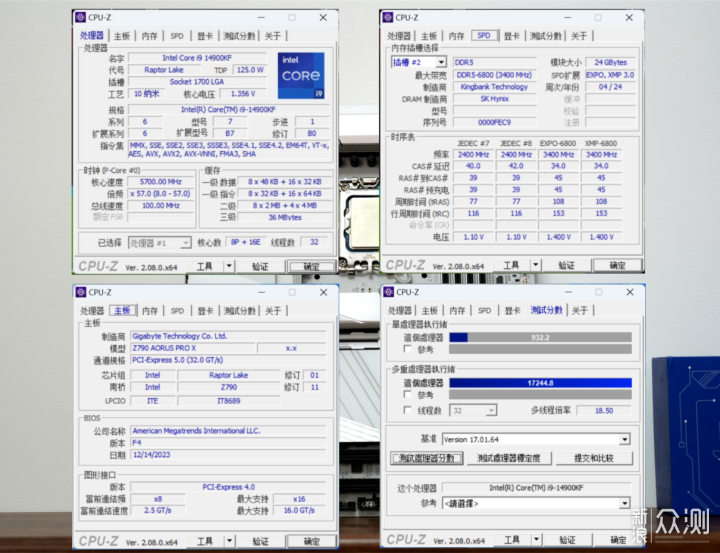Click the SK Hynix DRAM manufacturer field
The width and height of the screenshot is (720, 553).
pyautogui.click(x=494, y=99)
